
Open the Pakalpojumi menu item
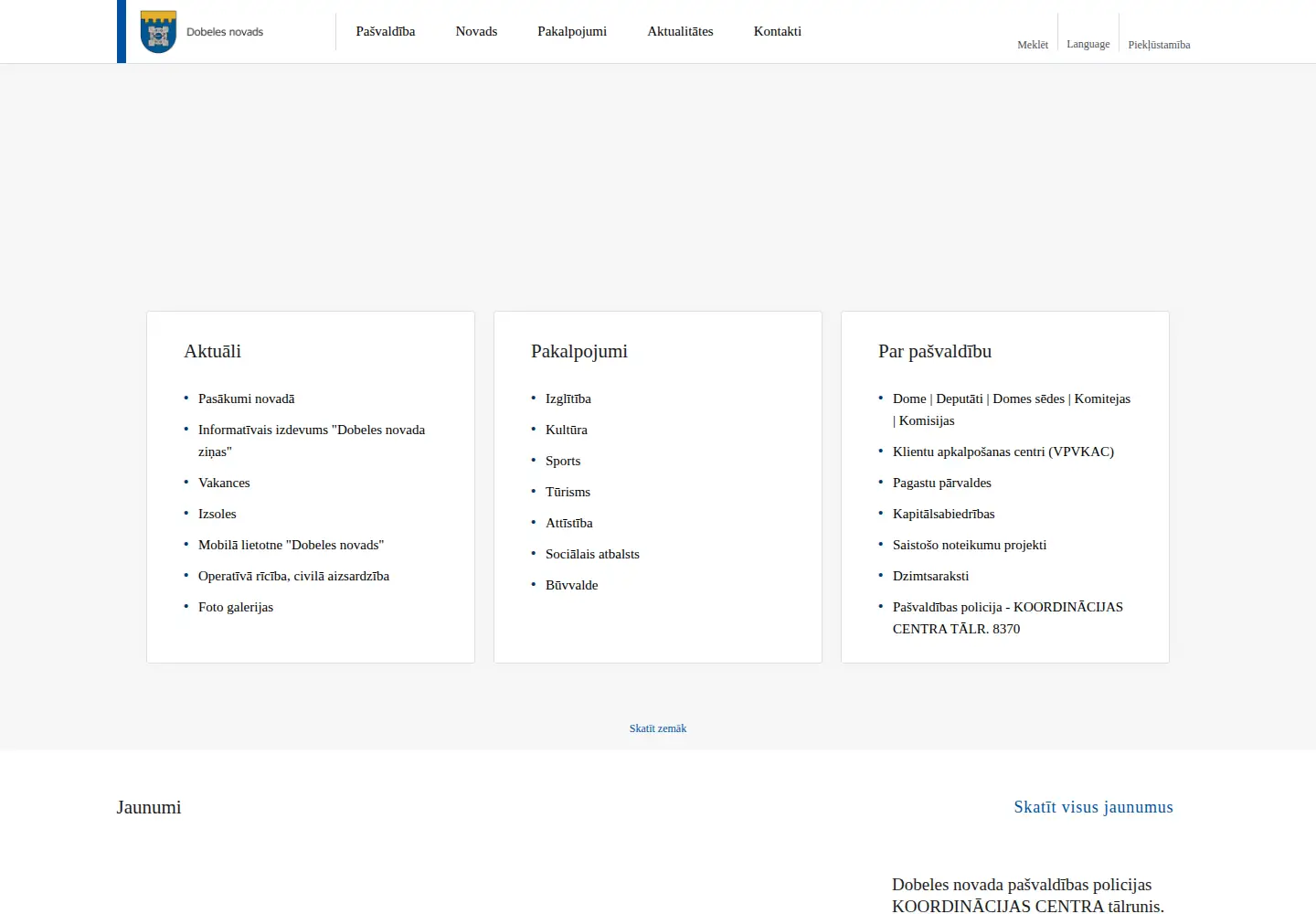tap(572, 31)
